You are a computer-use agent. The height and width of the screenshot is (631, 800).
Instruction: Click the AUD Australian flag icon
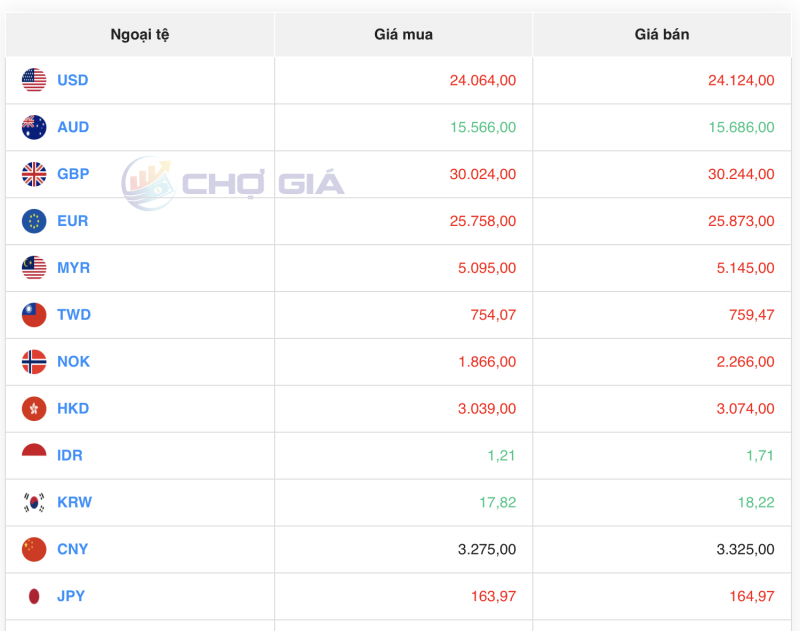tap(33, 127)
